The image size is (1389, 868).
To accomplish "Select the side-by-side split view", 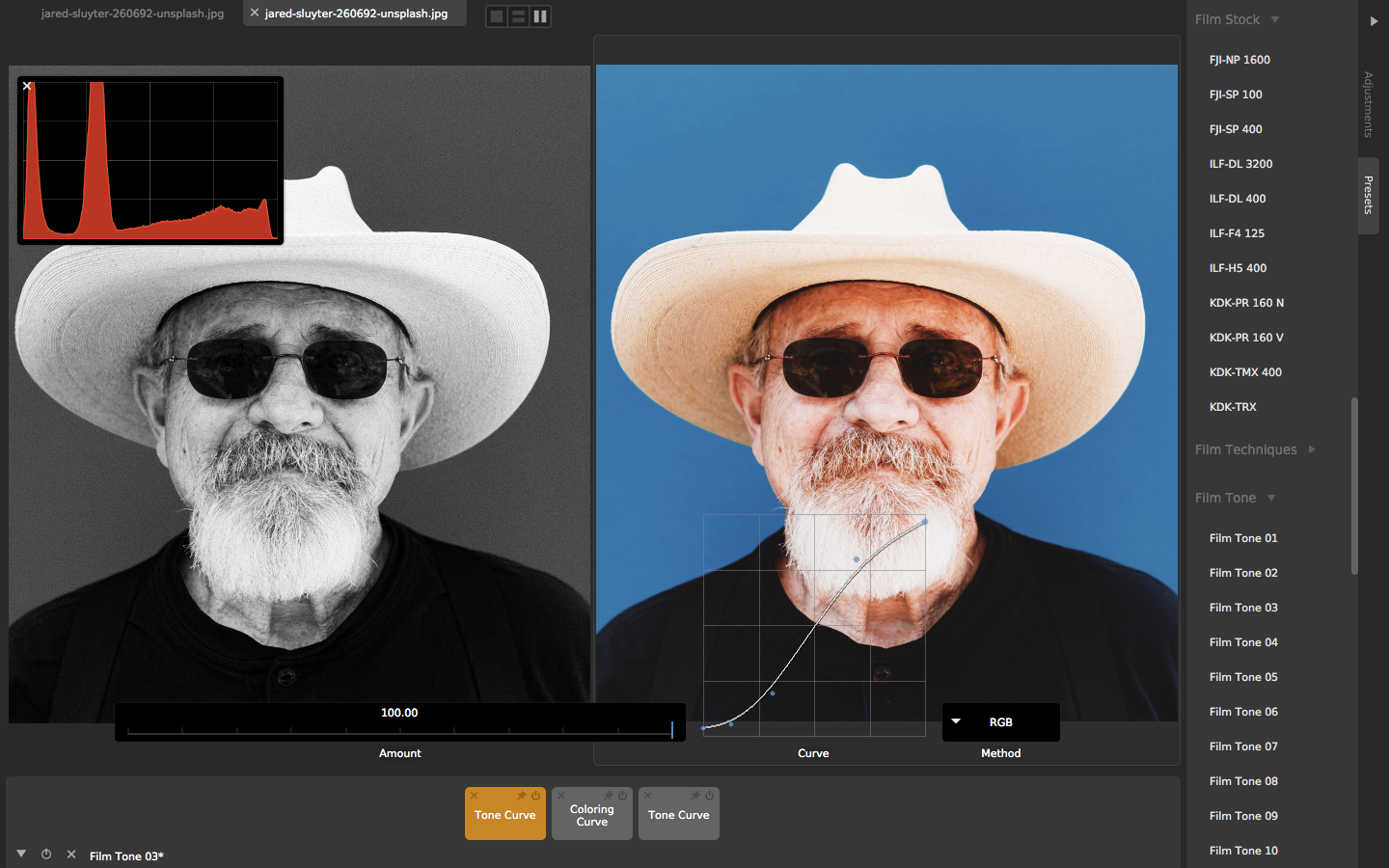I will tap(540, 16).
